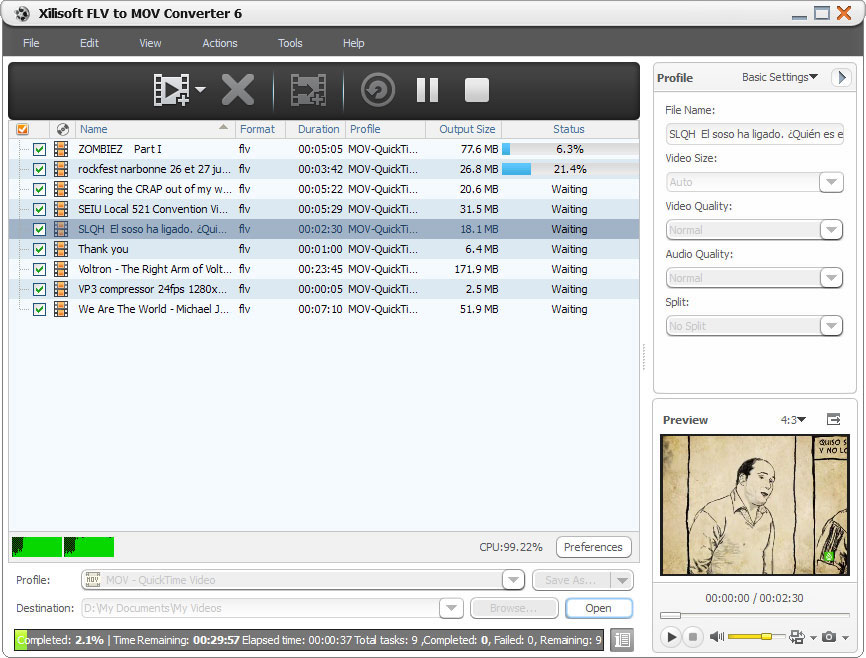866x658 pixels.
Task: Click the Add File film icon
Action: [171, 90]
